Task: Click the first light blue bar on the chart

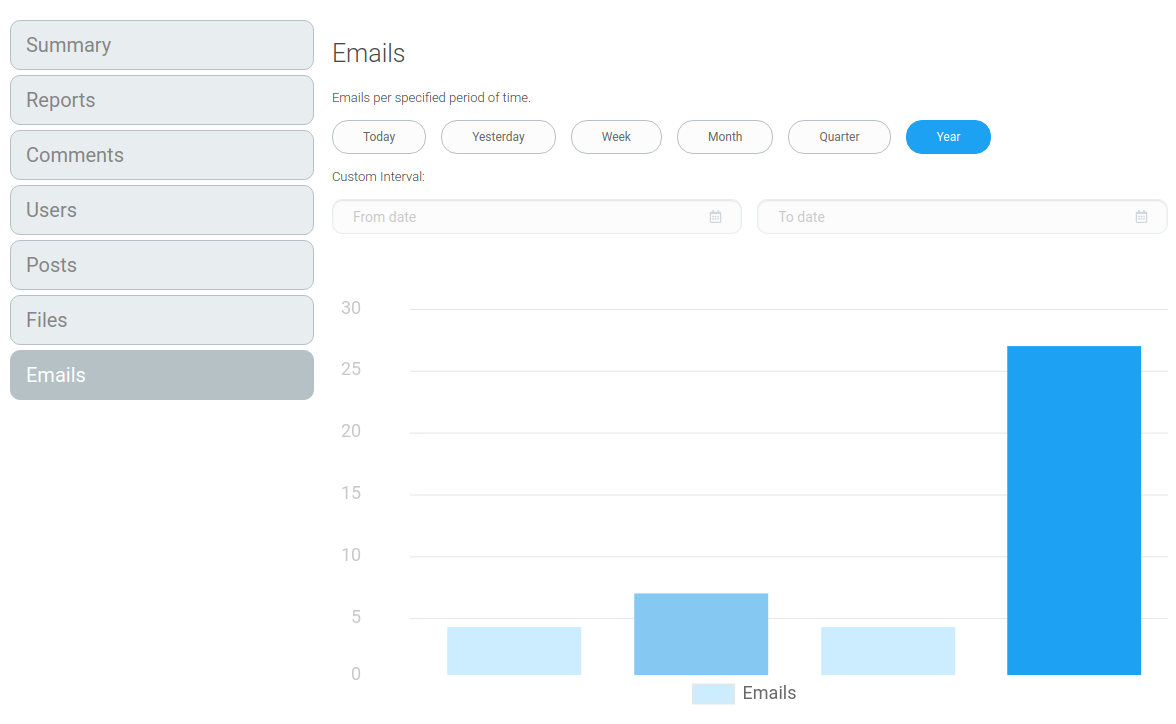Action: click(514, 651)
